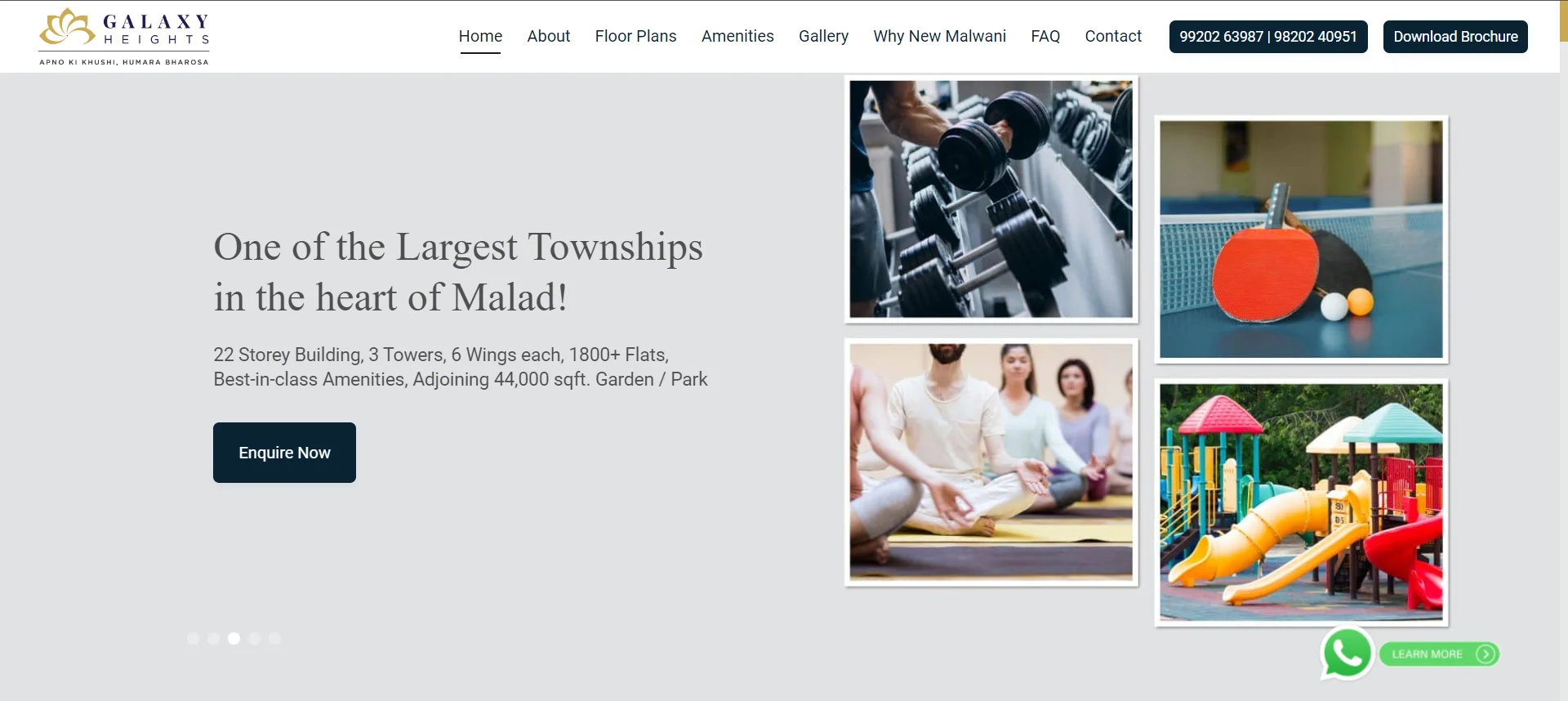
Task: Visit Why New Malwani page
Action: coord(939,36)
